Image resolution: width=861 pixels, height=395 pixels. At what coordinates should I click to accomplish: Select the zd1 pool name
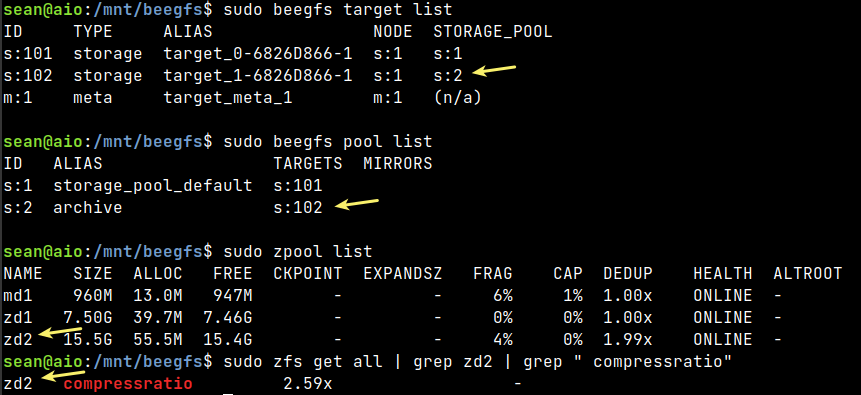(18, 318)
